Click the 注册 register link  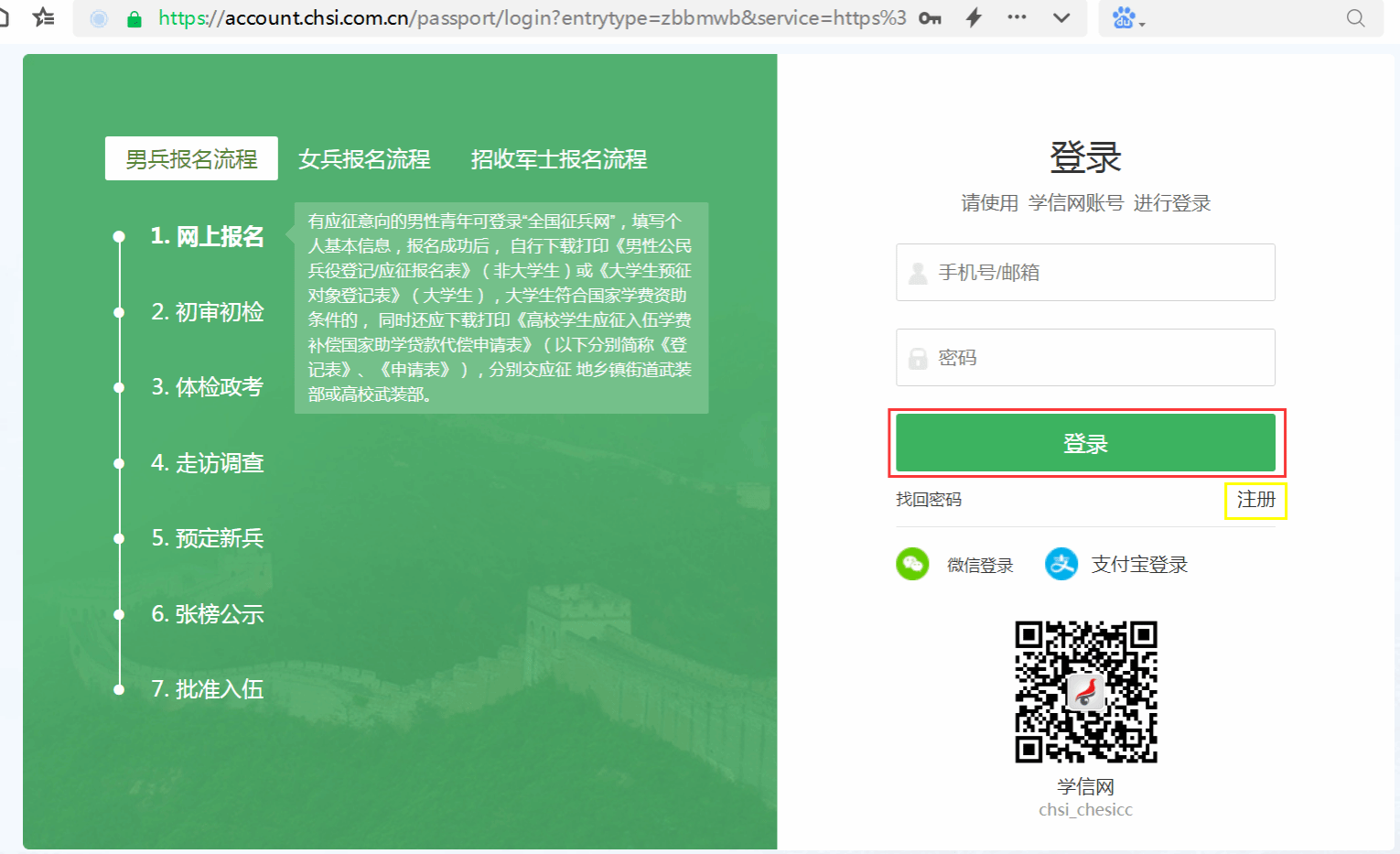coord(1255,500)
